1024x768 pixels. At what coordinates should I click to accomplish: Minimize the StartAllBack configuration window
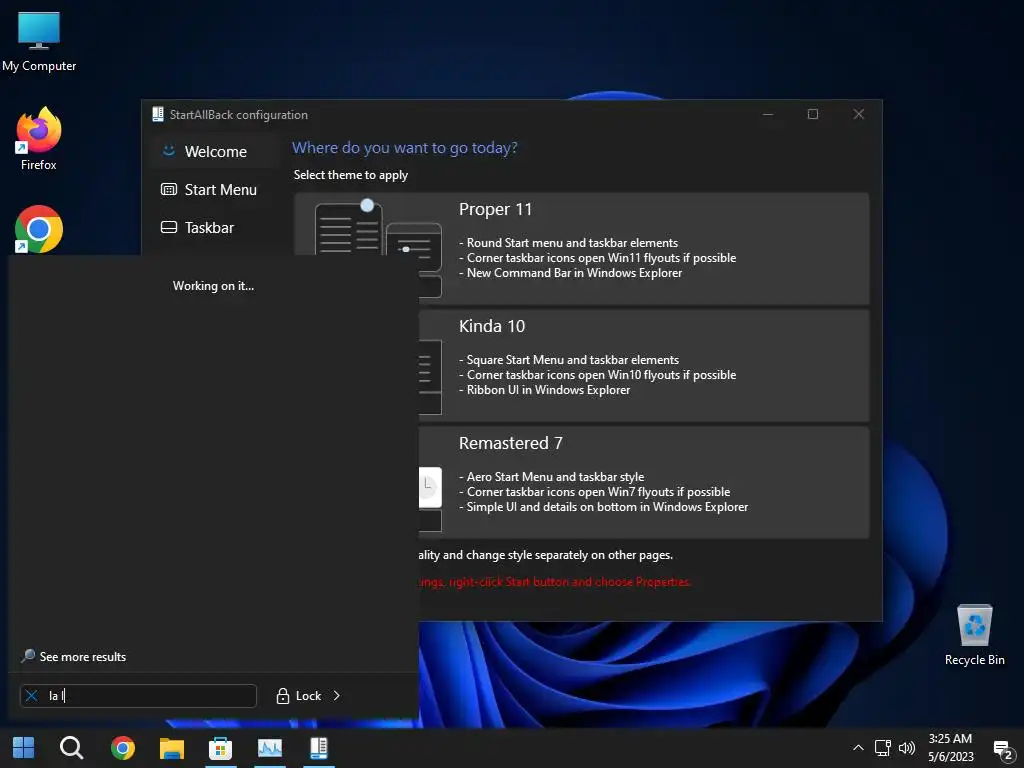pyautogui.click(x=768, y=114)
